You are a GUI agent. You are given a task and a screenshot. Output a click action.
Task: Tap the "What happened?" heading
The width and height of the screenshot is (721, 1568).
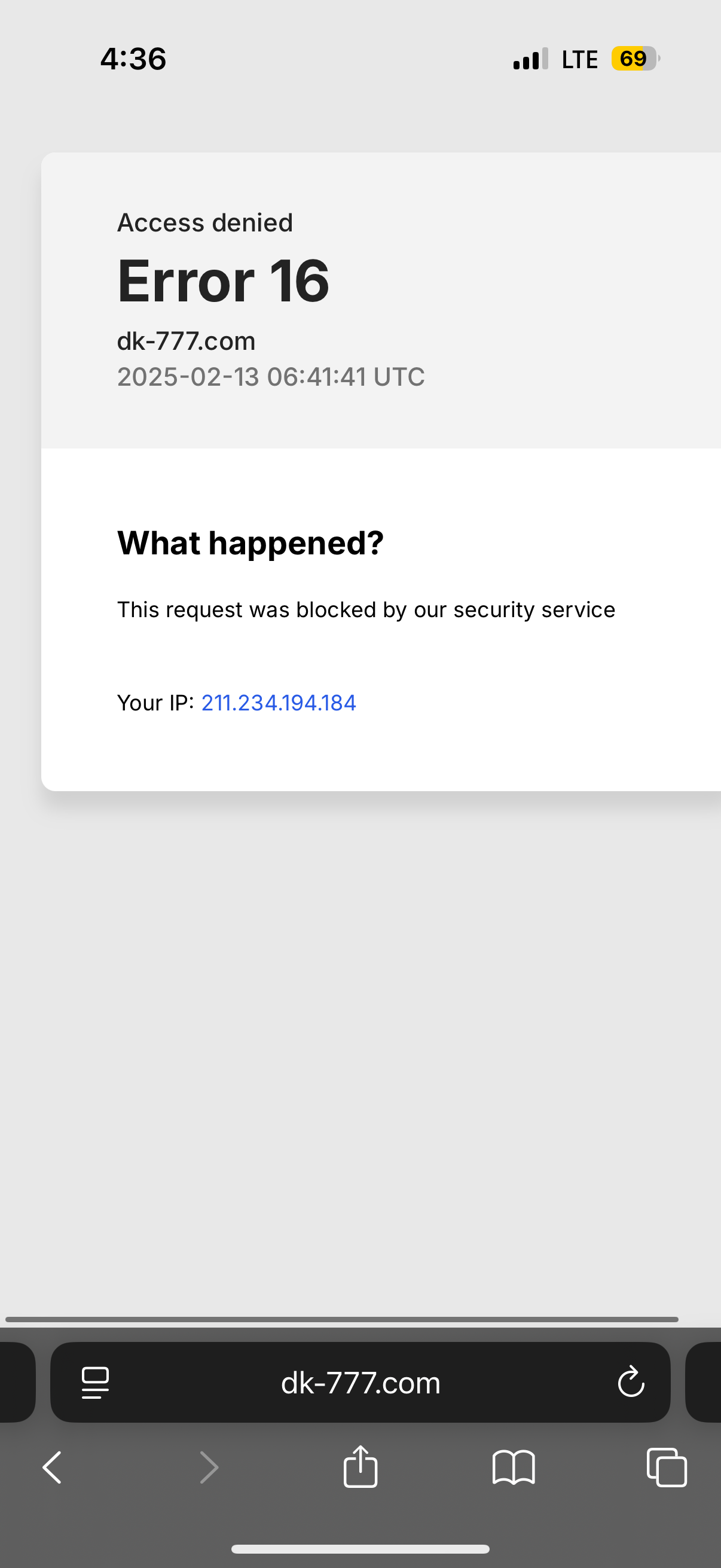pos(250,542)
